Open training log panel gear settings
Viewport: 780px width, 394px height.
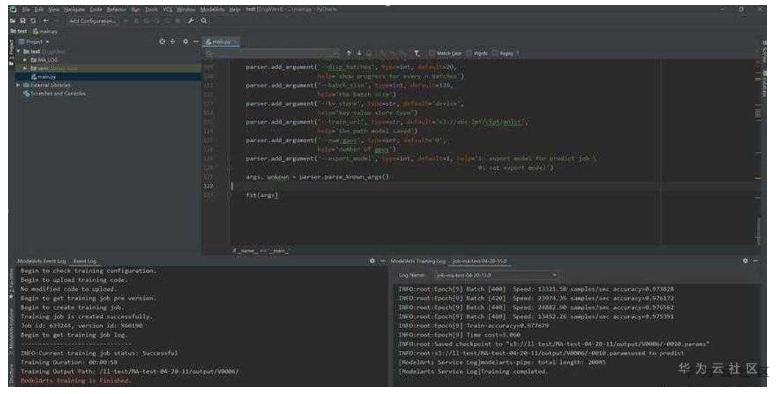745,261
